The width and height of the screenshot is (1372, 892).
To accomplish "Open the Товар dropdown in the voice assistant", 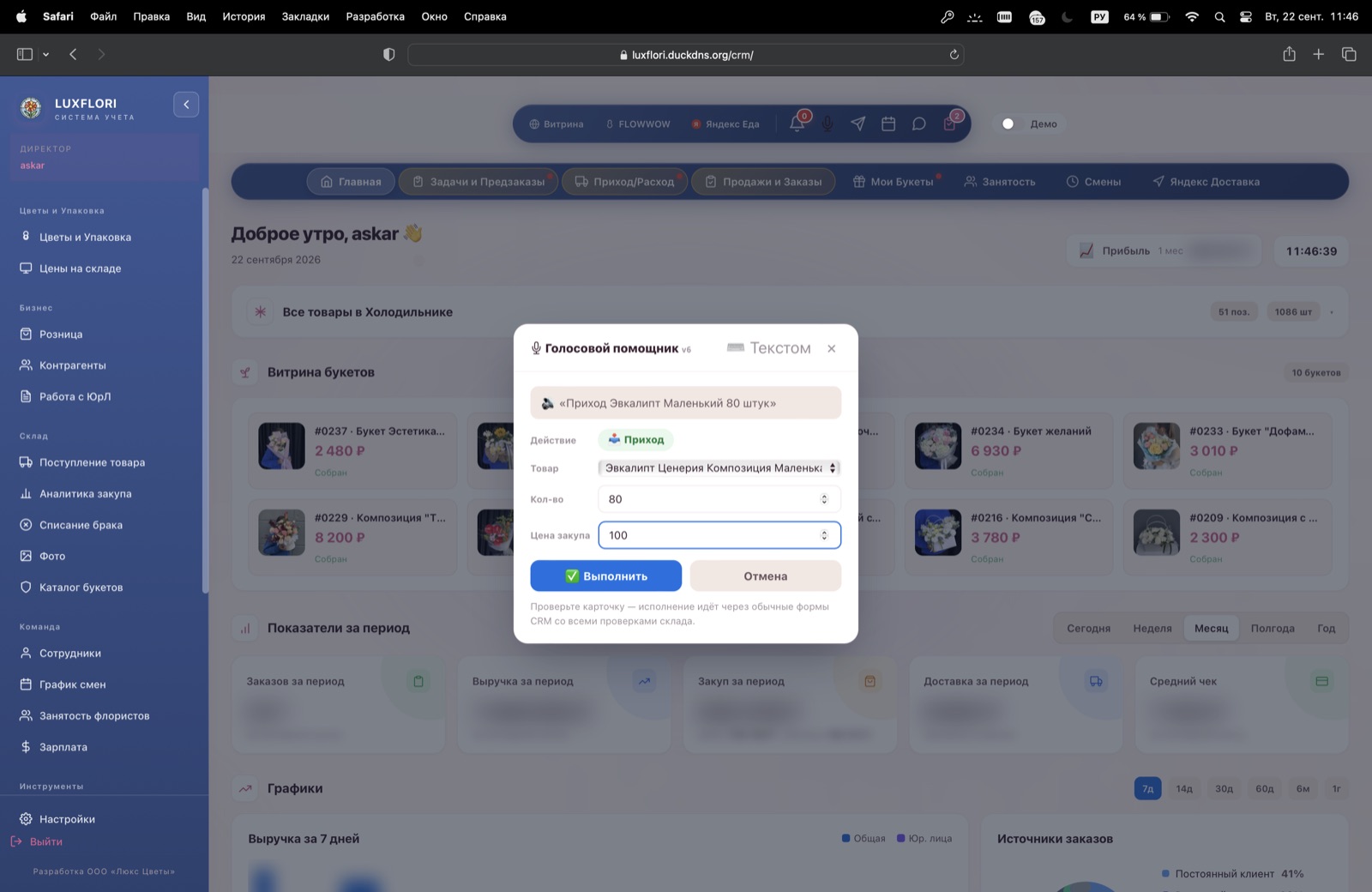I will pos(719,468).
